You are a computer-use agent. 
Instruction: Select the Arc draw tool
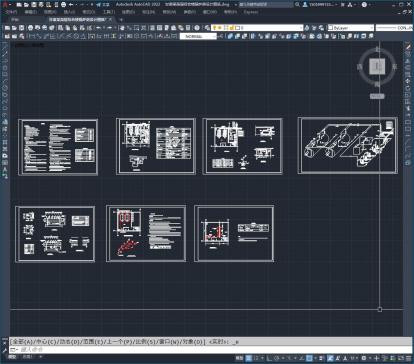click(5, 82)
